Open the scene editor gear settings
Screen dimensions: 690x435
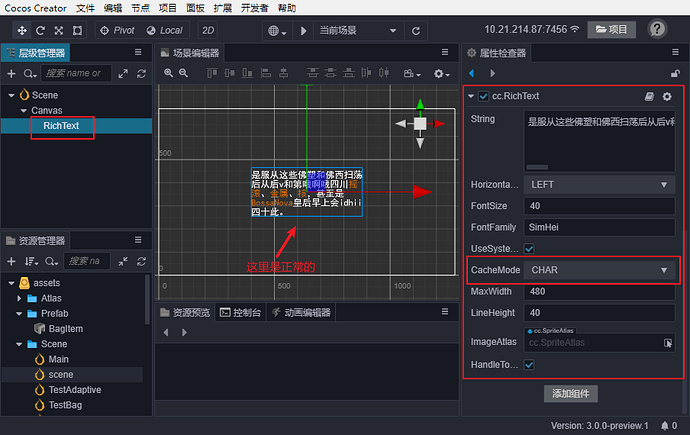442,73
